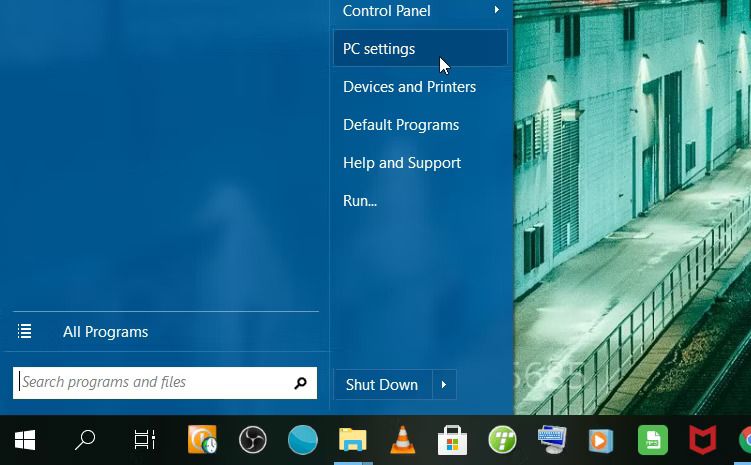Image resolution: width=751 pixels, height=465 pixels.
Task: Open File Explorer from the taskbar
Action: tap(353, 440)
